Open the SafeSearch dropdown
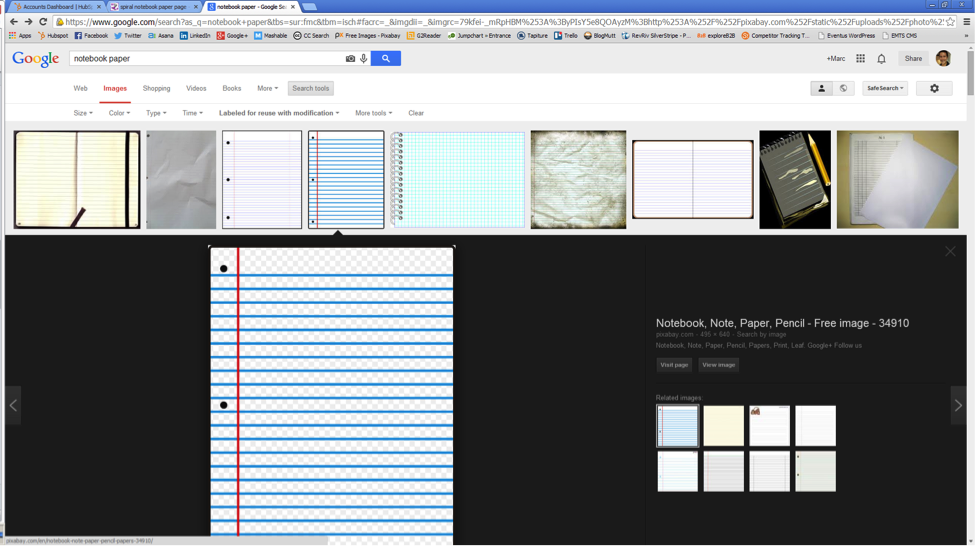975x546 pixels. pyautogui.click(x=885, y=89)
